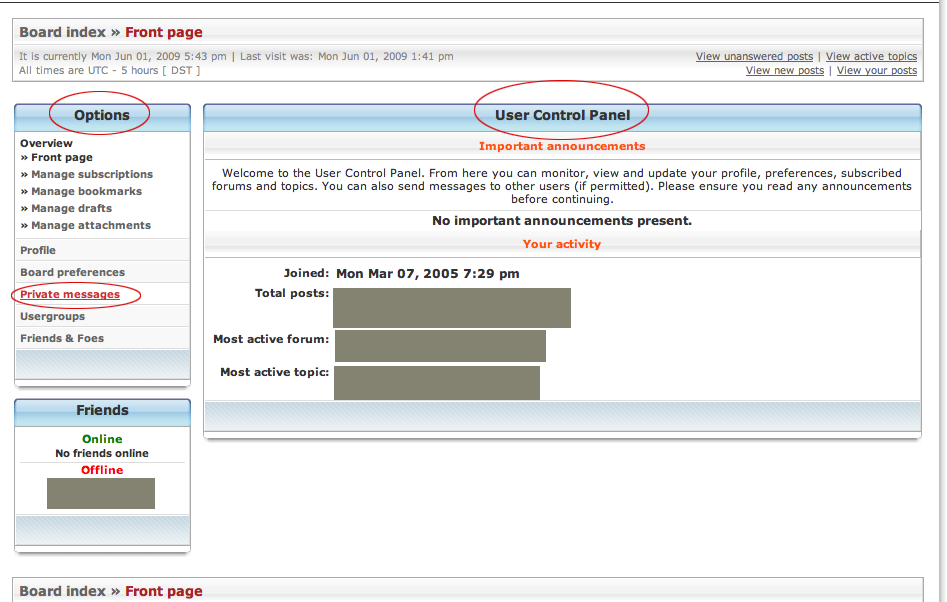Screen dimensions: 947x602
Task: Open the View active topics link
Action: 871,57
